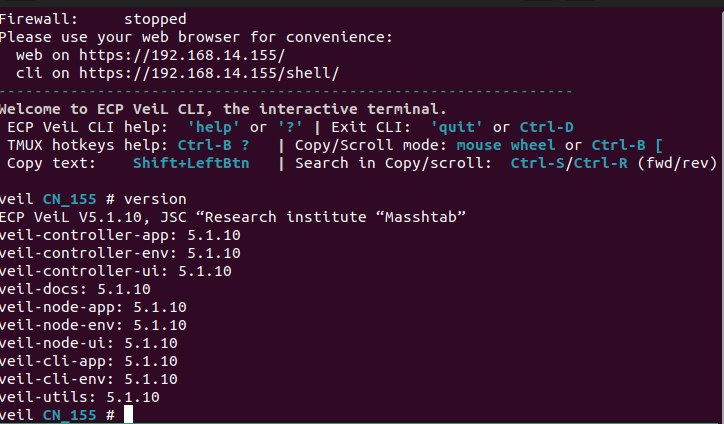The width and height of the screenshot is (724, 424).
Task: Click the 'version' command on prompt line
Action: (155, 199)
